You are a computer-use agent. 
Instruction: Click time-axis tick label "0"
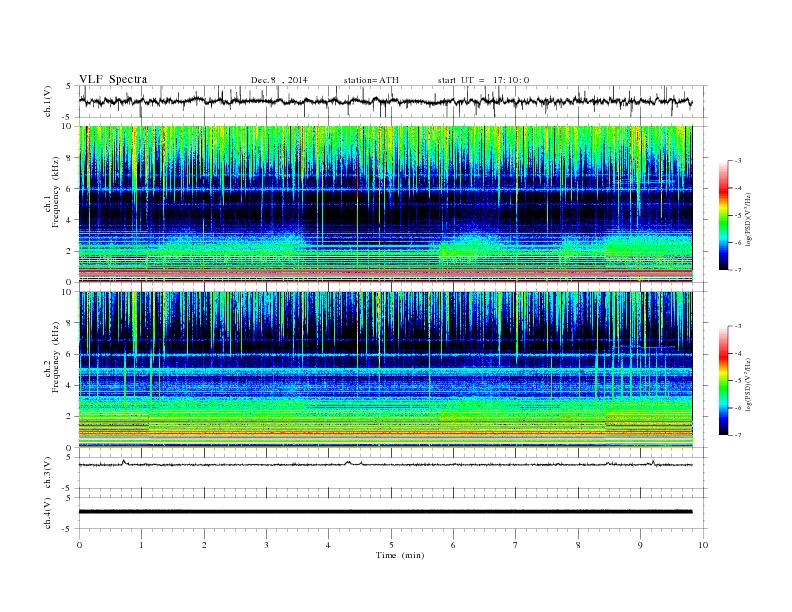[x=79, y=545]
